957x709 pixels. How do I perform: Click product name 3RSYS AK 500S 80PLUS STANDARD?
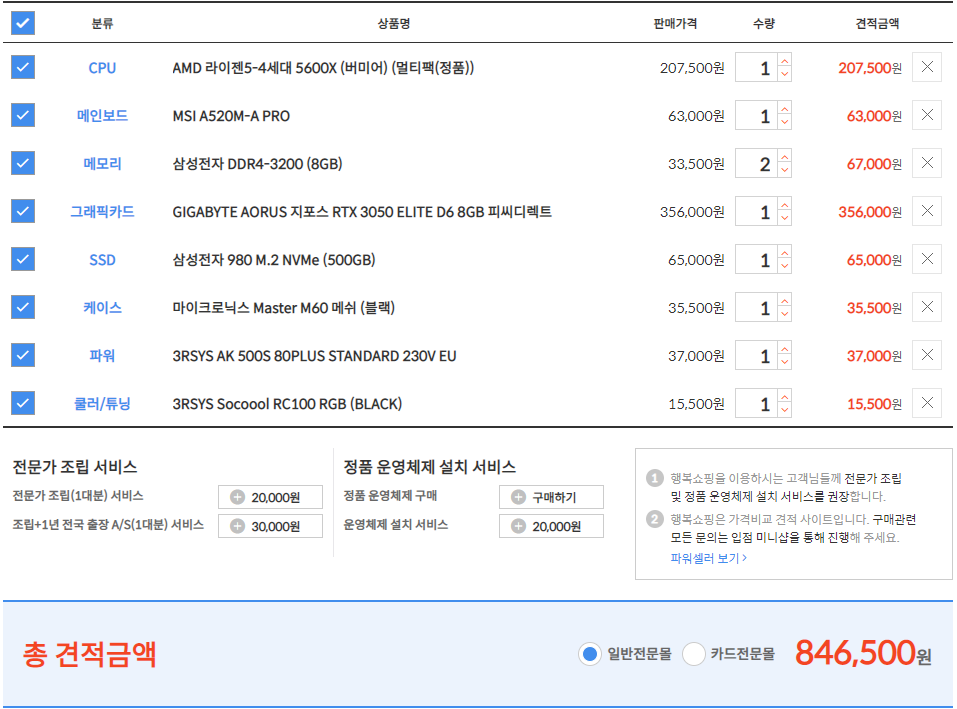click(314, 356)
